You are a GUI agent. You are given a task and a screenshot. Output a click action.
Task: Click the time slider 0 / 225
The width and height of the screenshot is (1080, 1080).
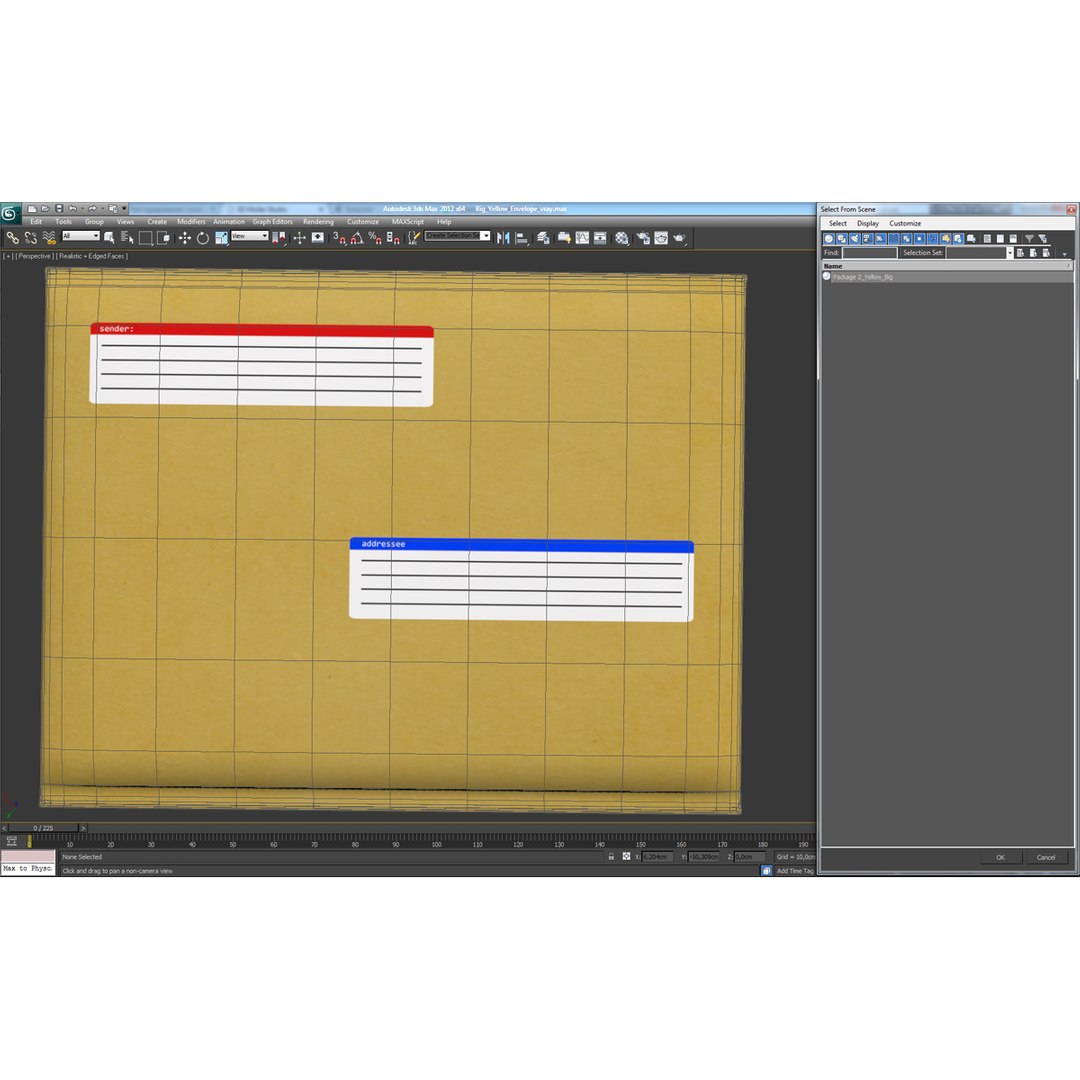coord(43,828)
